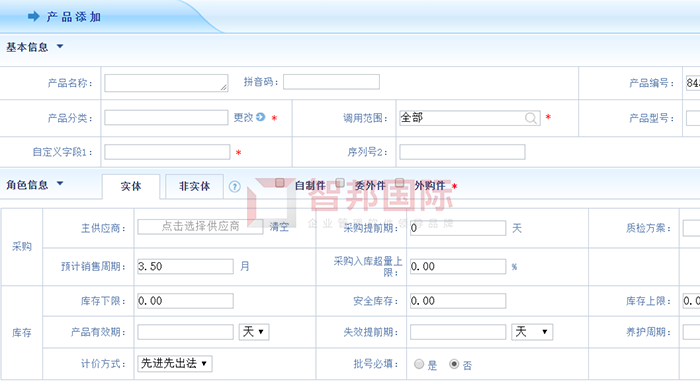Click 清空 to clear main supplier

click(279, 227)
